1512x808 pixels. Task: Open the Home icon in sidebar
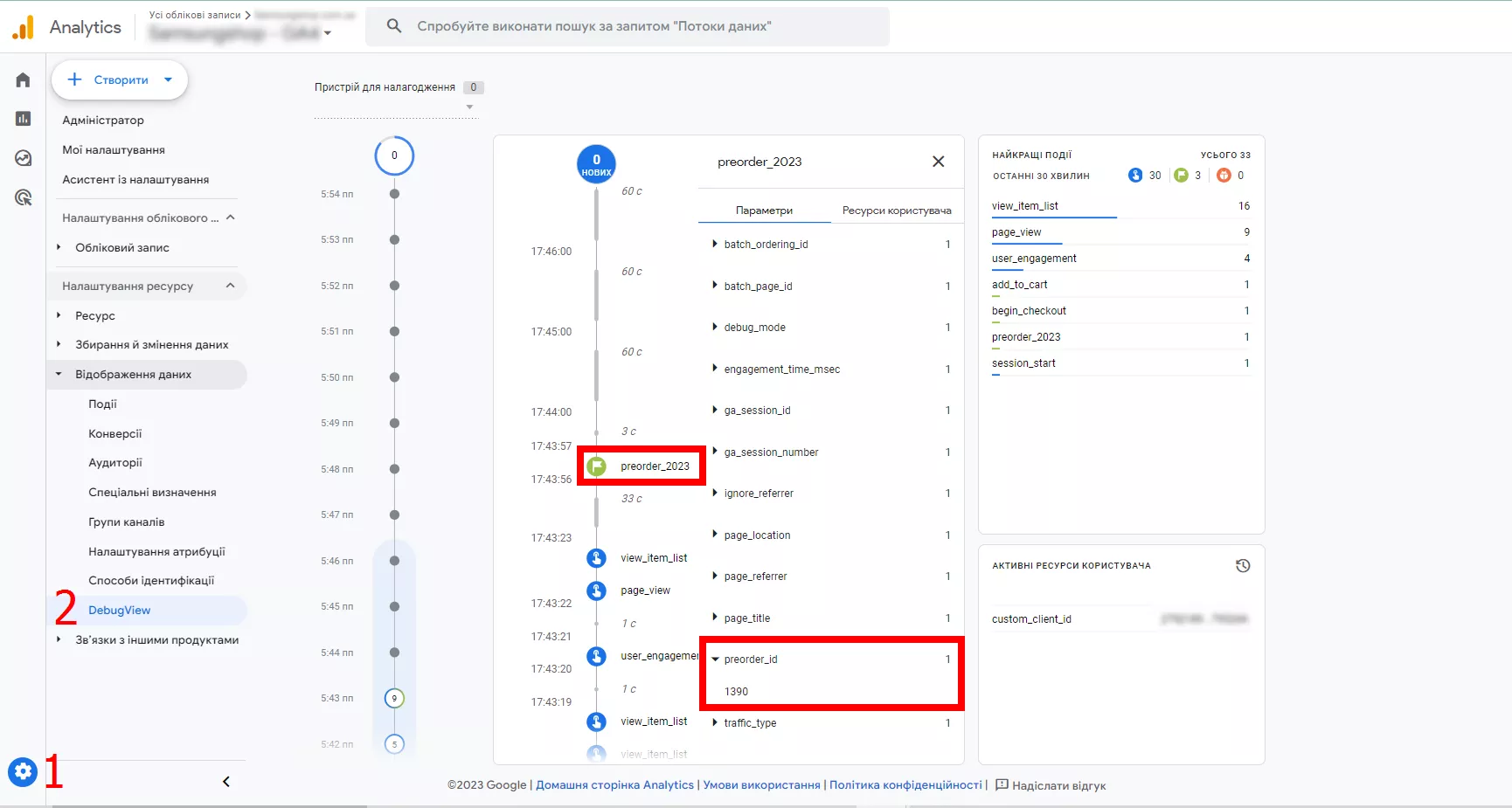click(x=24, y=80)
